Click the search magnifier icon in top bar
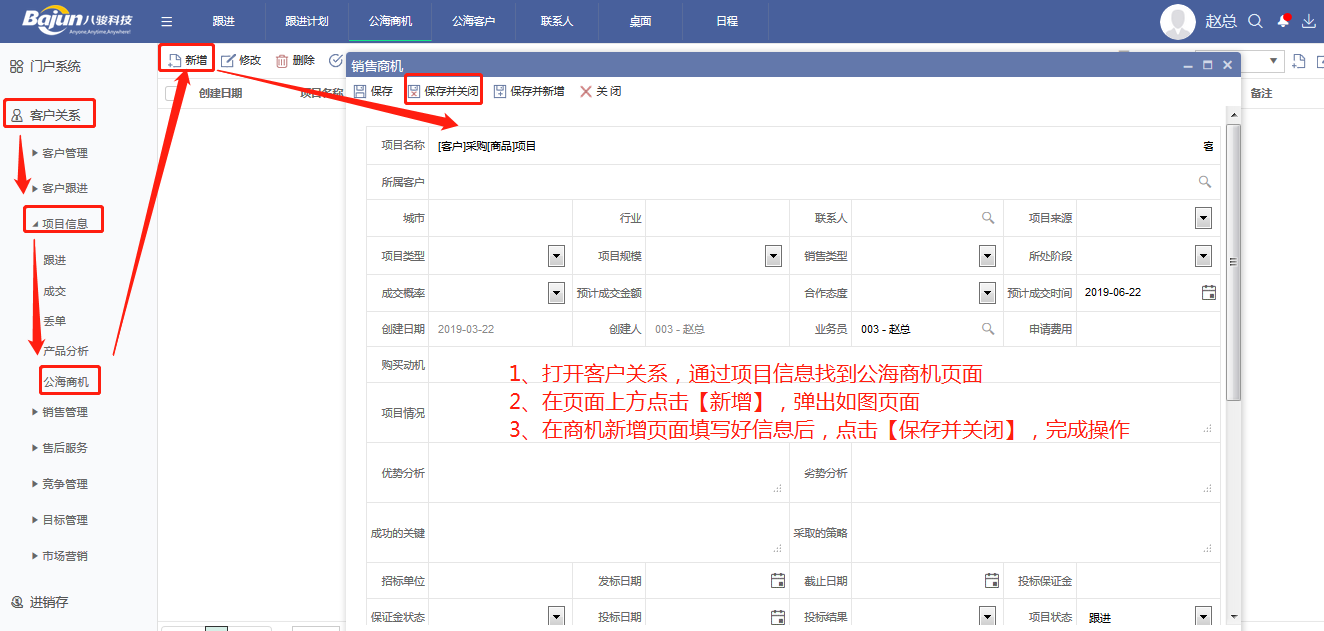The height and width of the screenshot is (631, 1324). pyautogui.click(x=1256, y=21)
